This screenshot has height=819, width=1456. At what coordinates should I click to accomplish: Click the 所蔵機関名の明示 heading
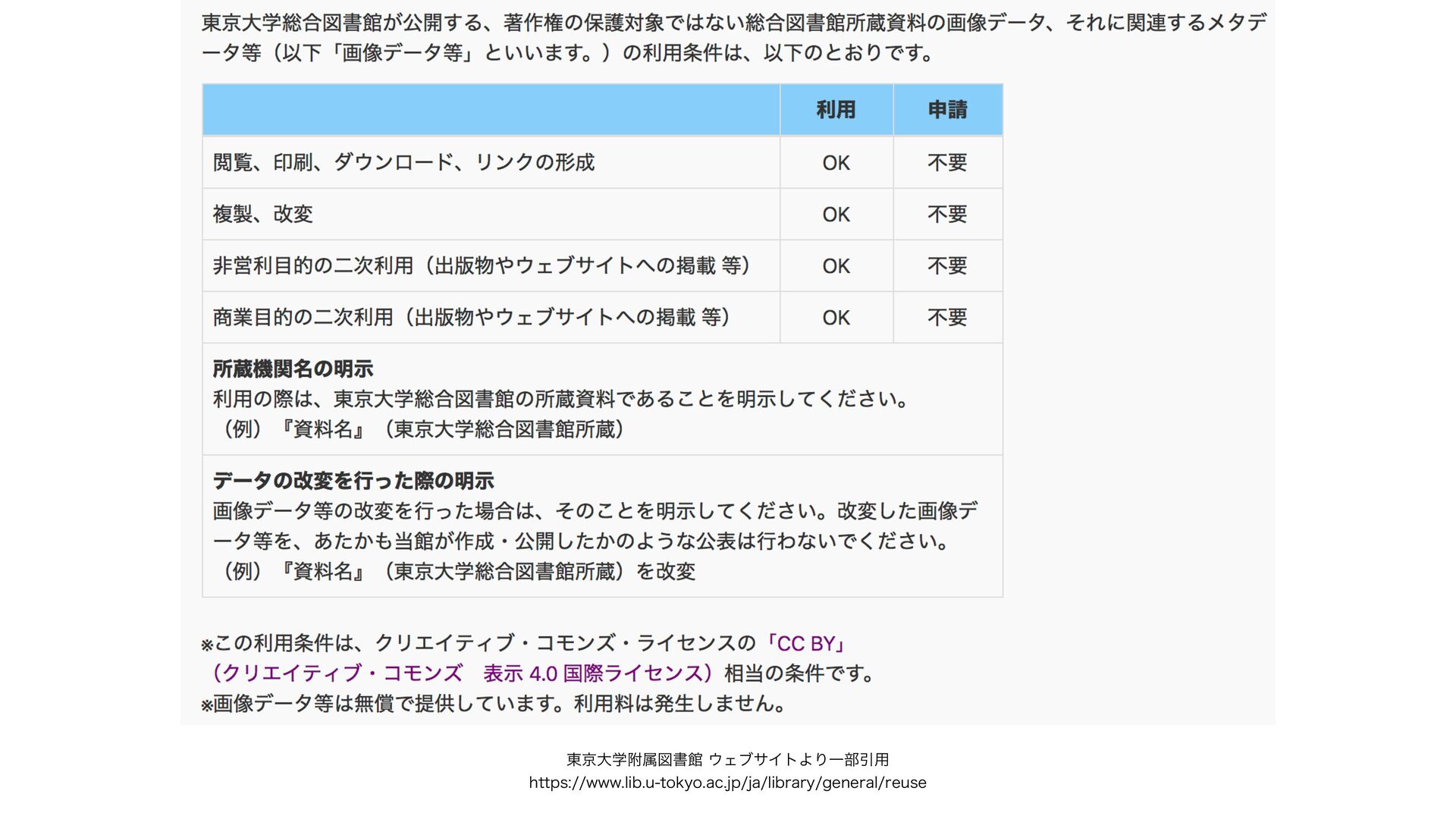coord(293,369)
